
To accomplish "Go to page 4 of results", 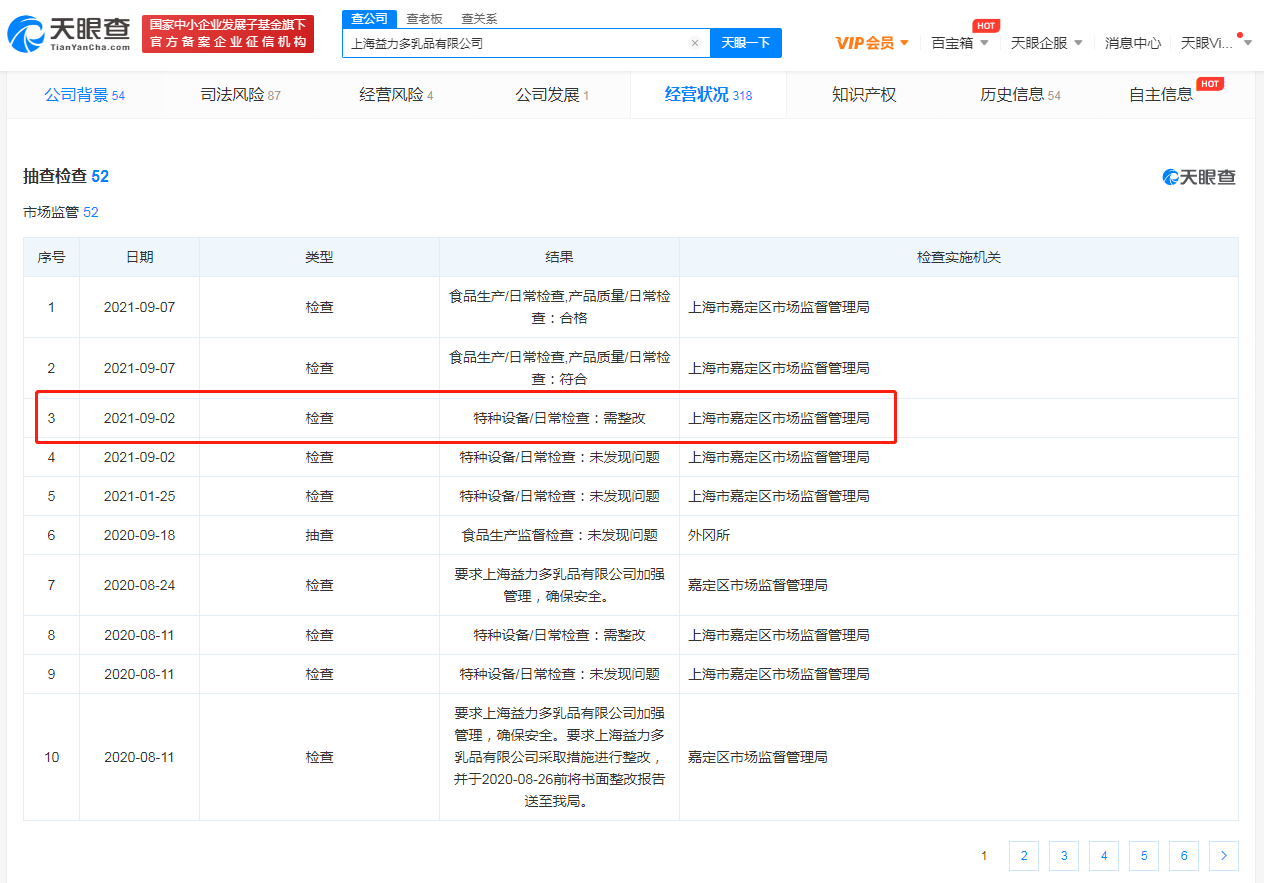I will point(1104,856).
